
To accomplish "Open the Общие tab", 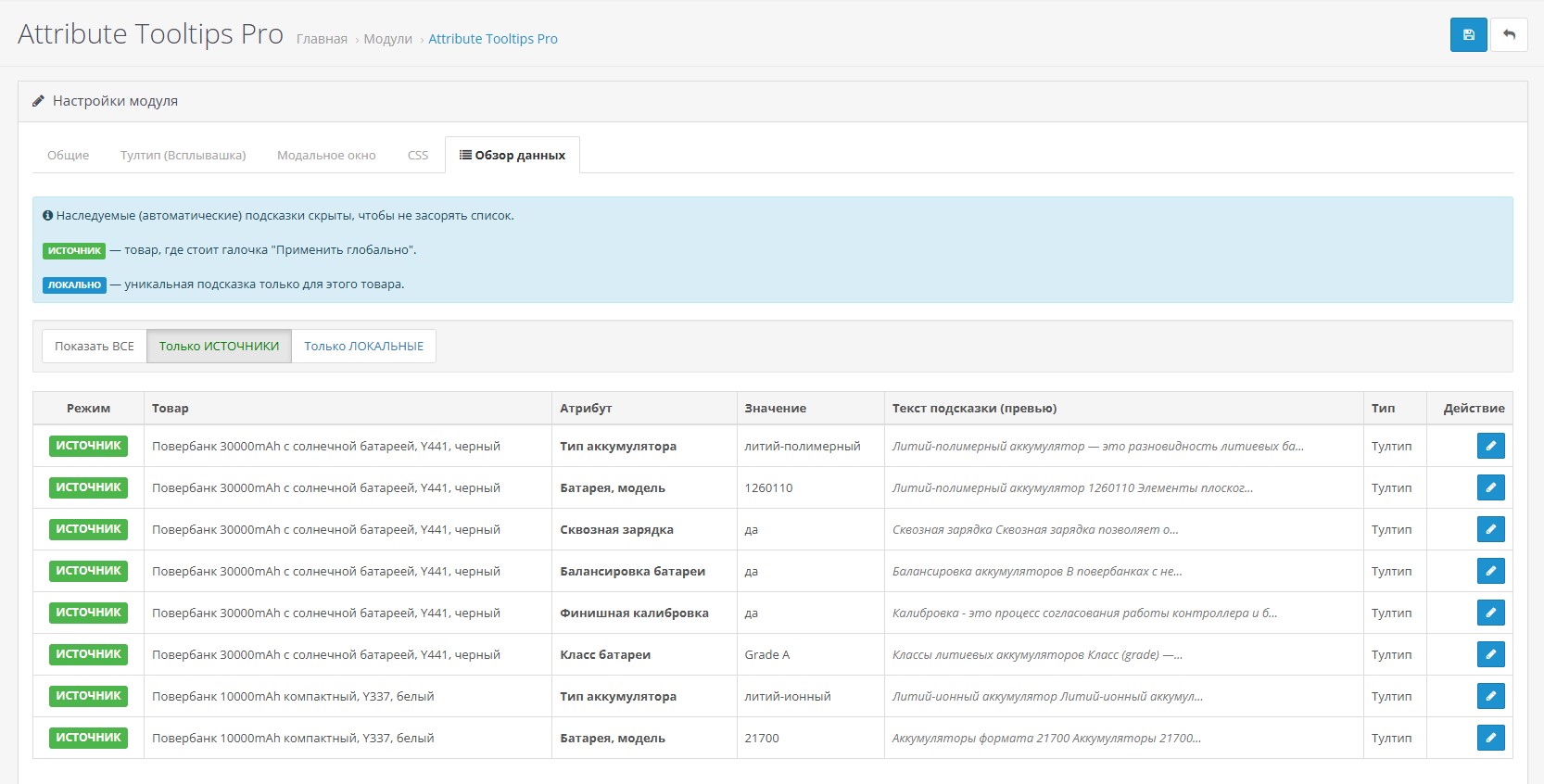I will pos(69,155).
